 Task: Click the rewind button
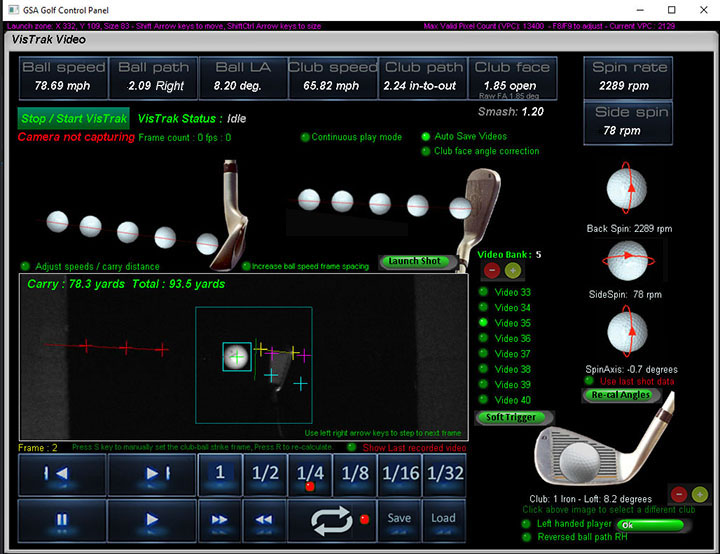(263, 519)
